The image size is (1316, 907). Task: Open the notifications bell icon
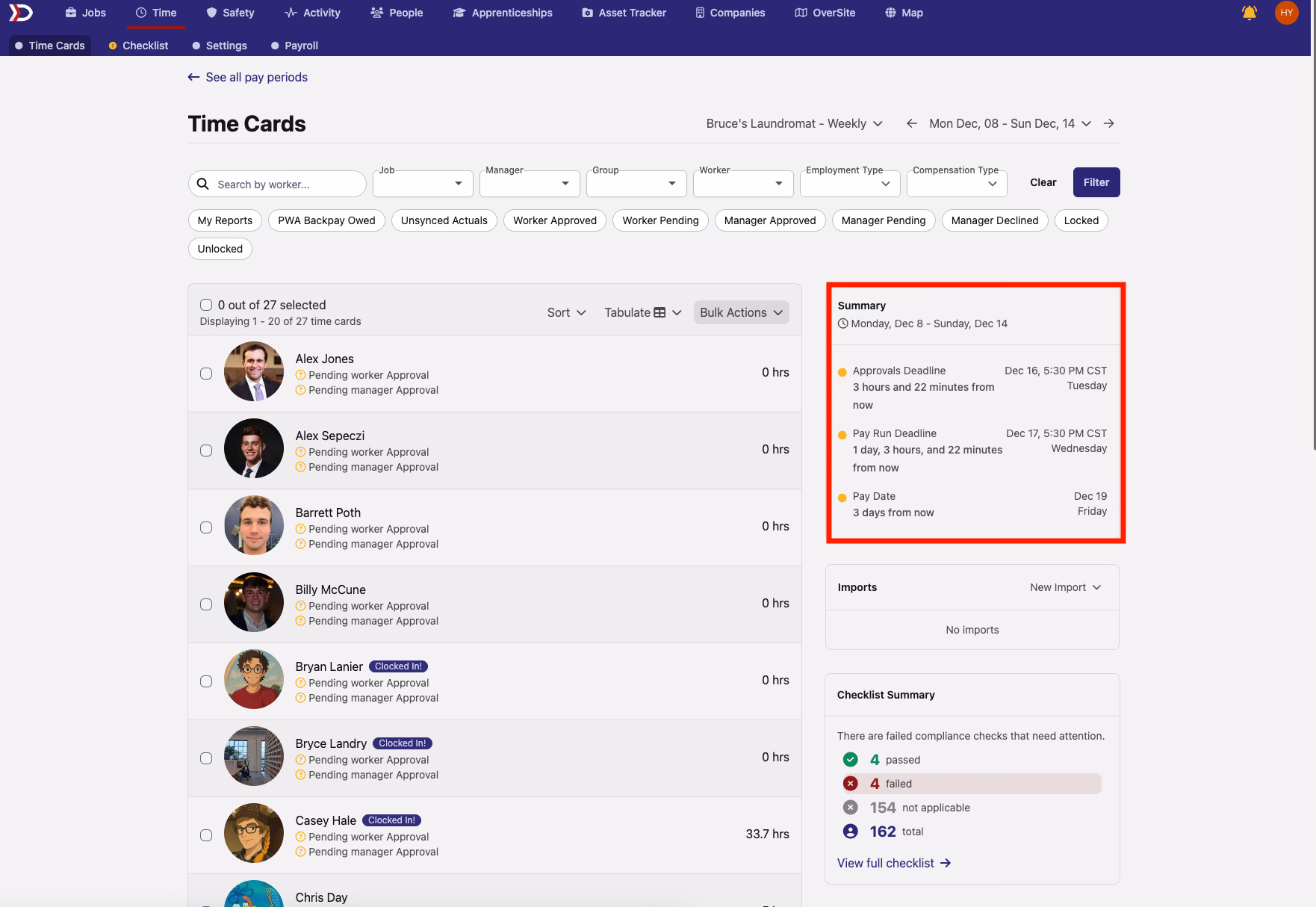tap(1249, 13)
